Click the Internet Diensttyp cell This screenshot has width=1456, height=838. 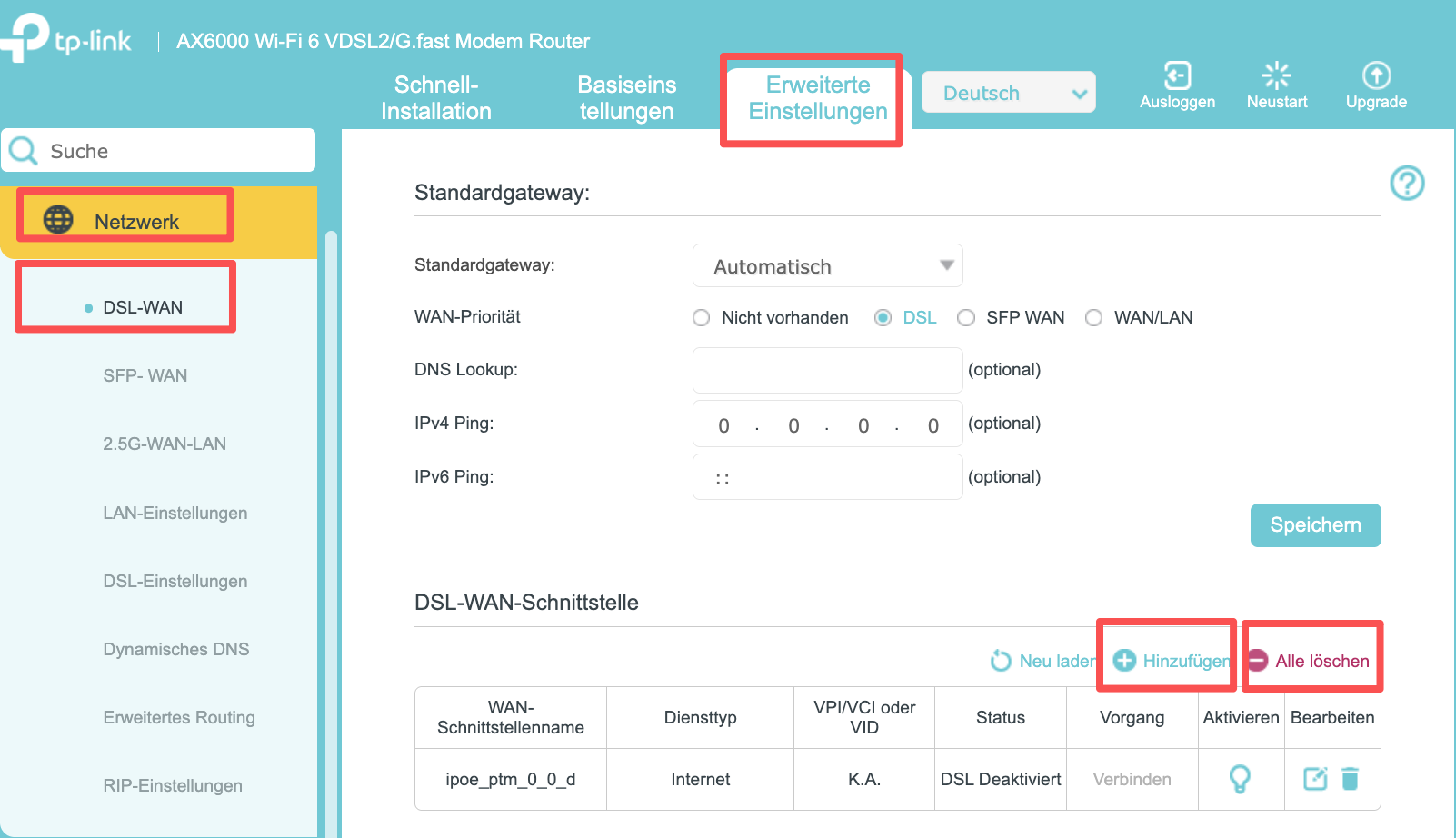click(x=700, y=779)
